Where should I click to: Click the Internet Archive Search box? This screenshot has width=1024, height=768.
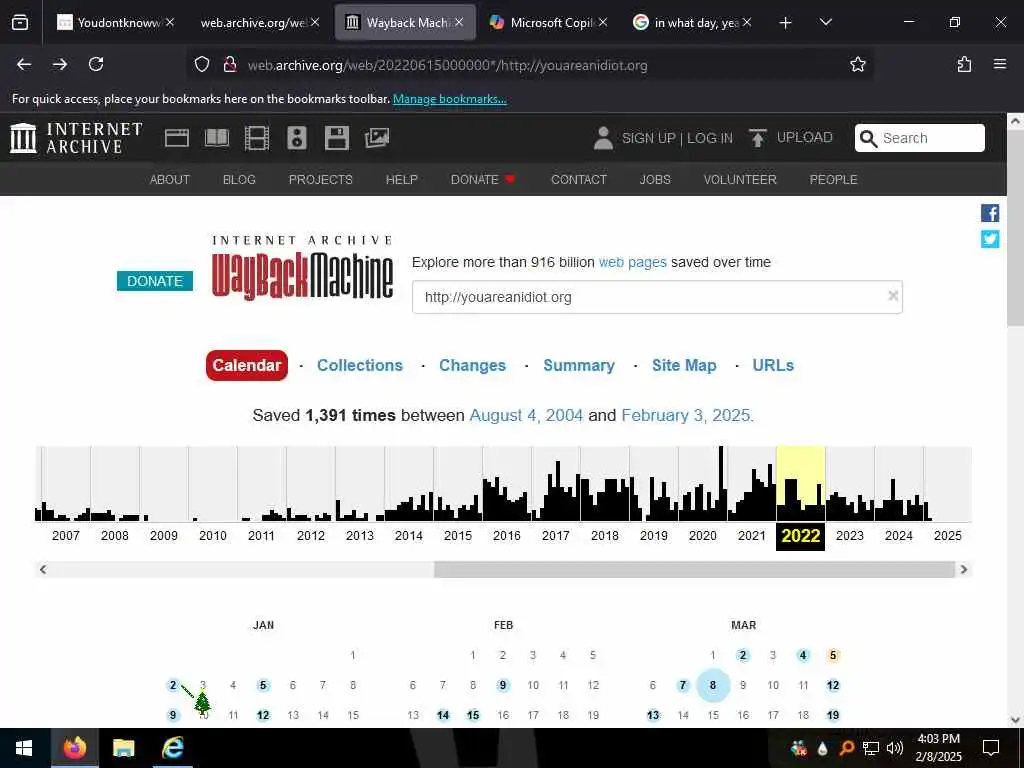click(x=920, y=138)
